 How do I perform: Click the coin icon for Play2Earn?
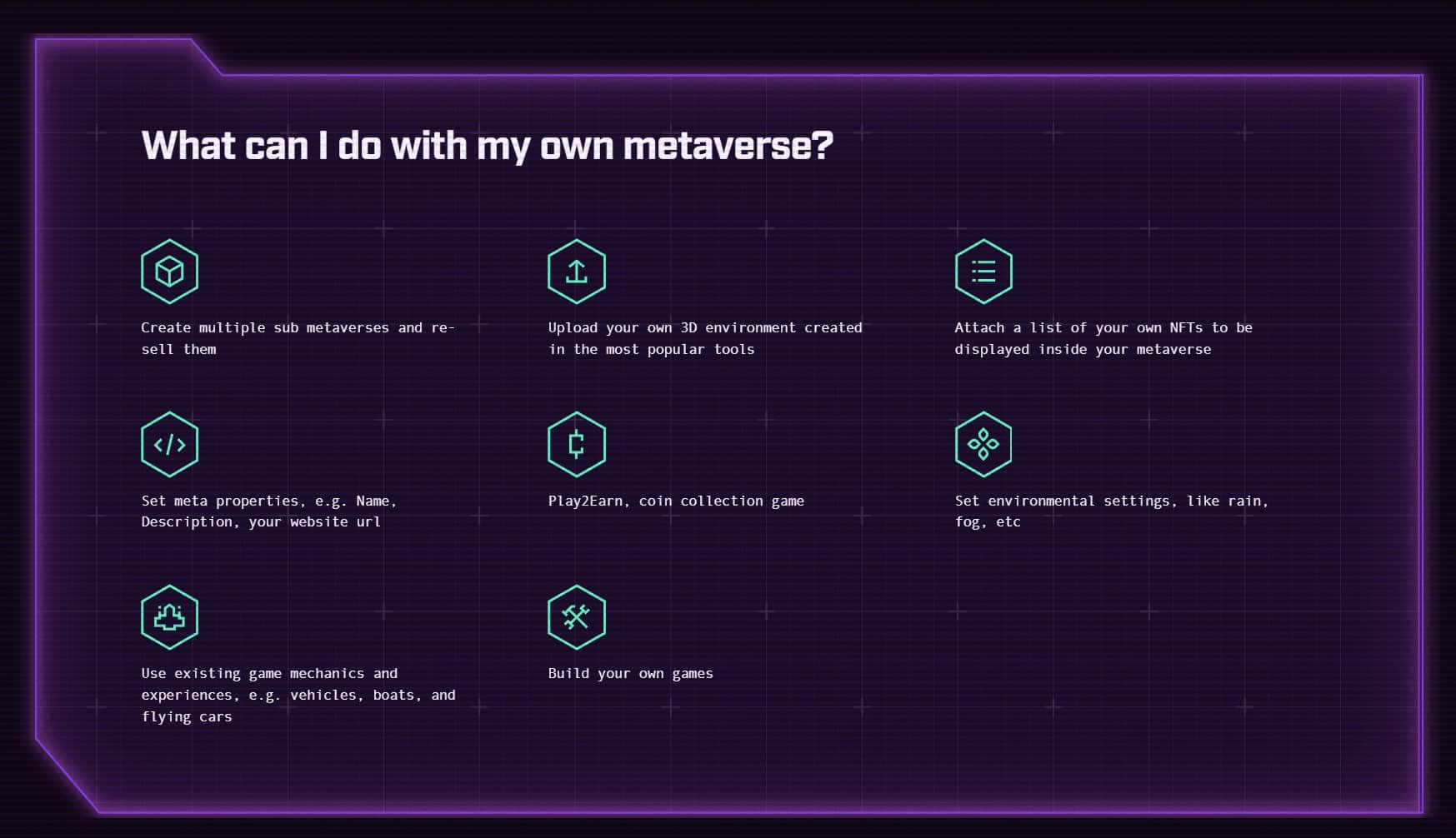(x=576, y=444)
